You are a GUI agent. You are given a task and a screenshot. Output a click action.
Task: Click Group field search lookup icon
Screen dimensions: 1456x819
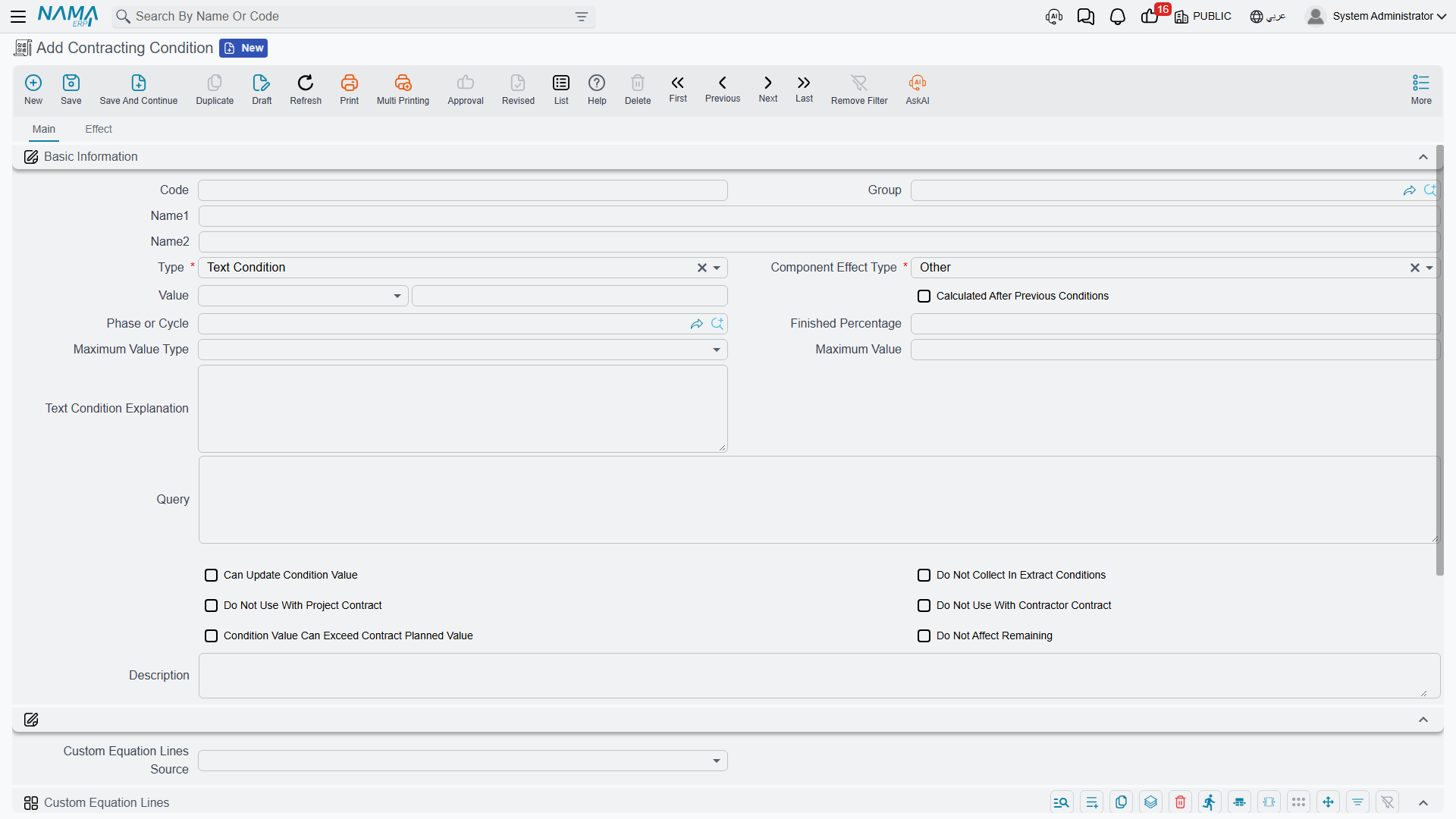click(x=1430, y=190)
